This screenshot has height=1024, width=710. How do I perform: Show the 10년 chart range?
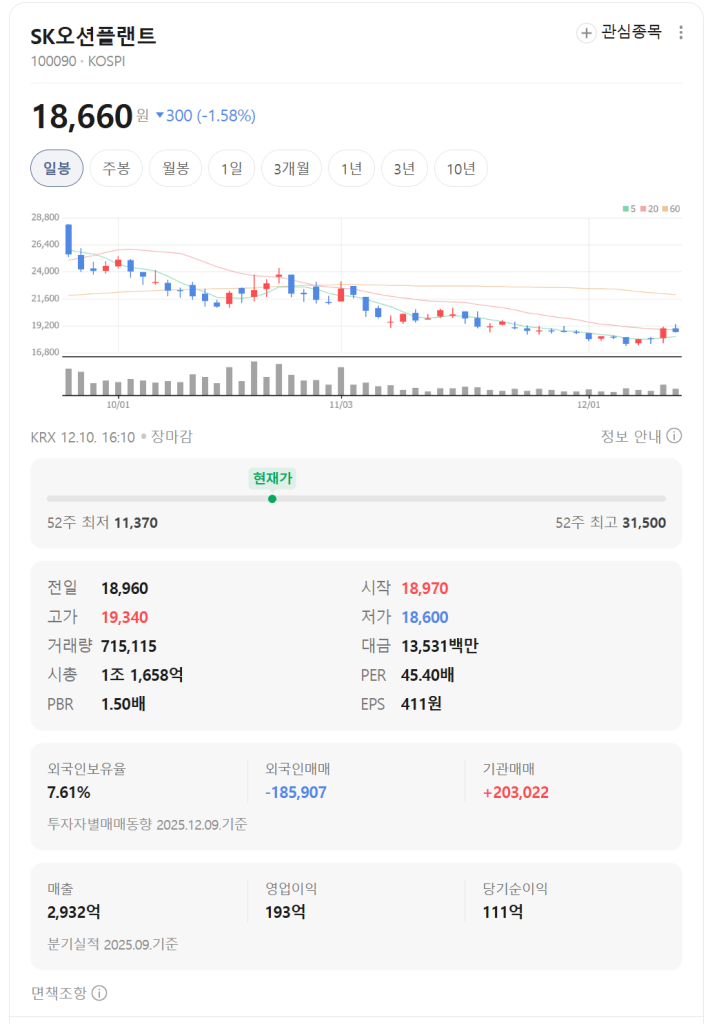[x=461, y=168]
